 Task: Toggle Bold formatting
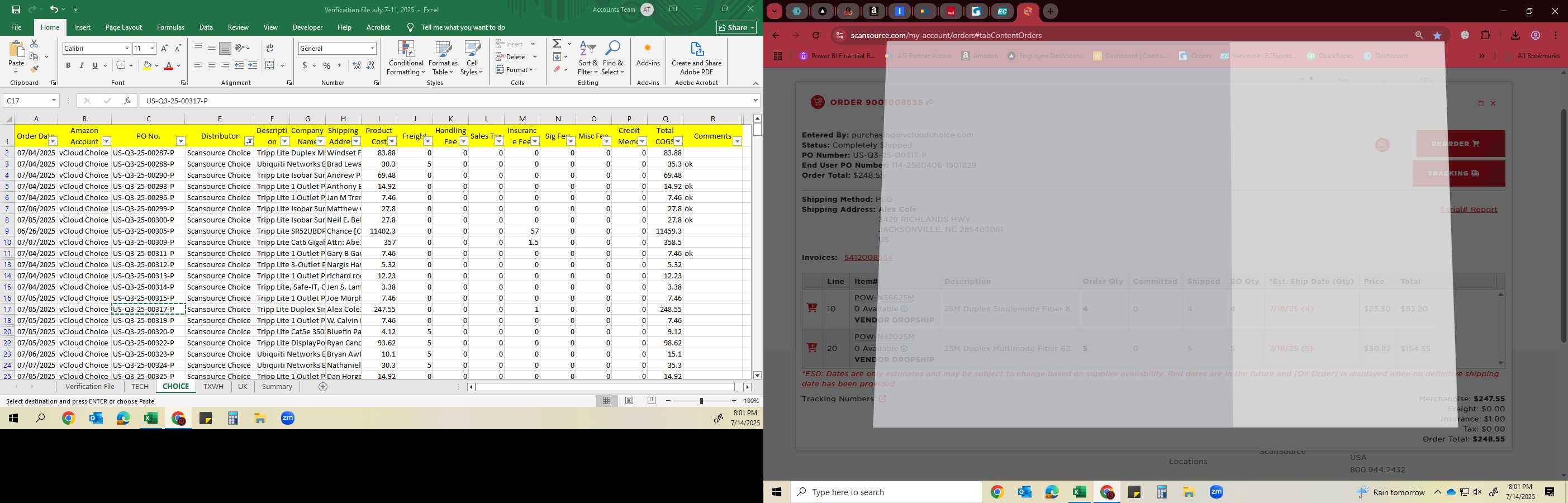68,66
